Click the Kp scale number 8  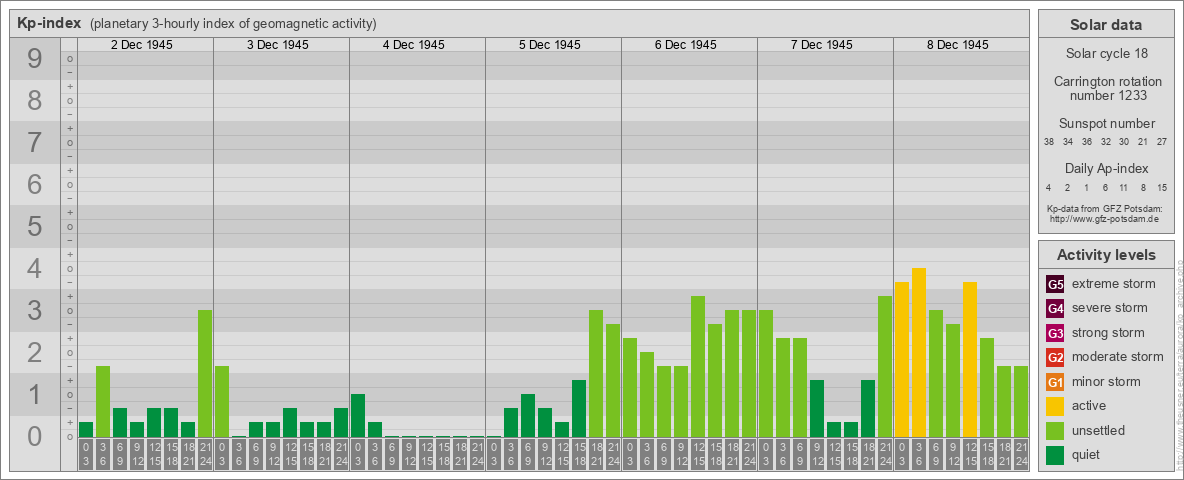34,100
